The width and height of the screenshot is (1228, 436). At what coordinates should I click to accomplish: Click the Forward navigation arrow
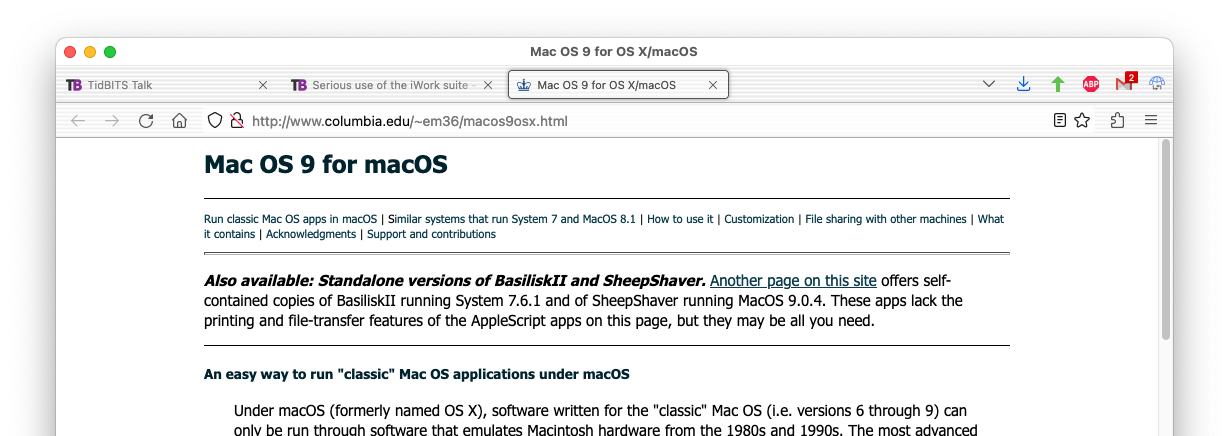click(112, 121)
